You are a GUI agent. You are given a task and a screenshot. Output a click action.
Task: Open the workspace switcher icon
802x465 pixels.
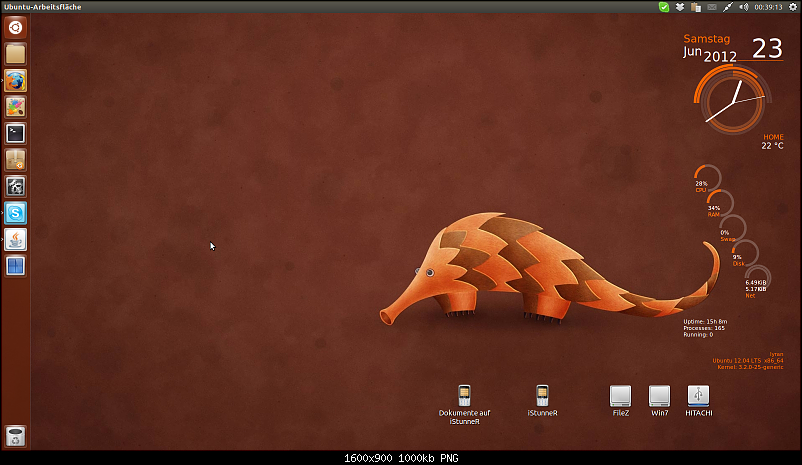point(15,267)
